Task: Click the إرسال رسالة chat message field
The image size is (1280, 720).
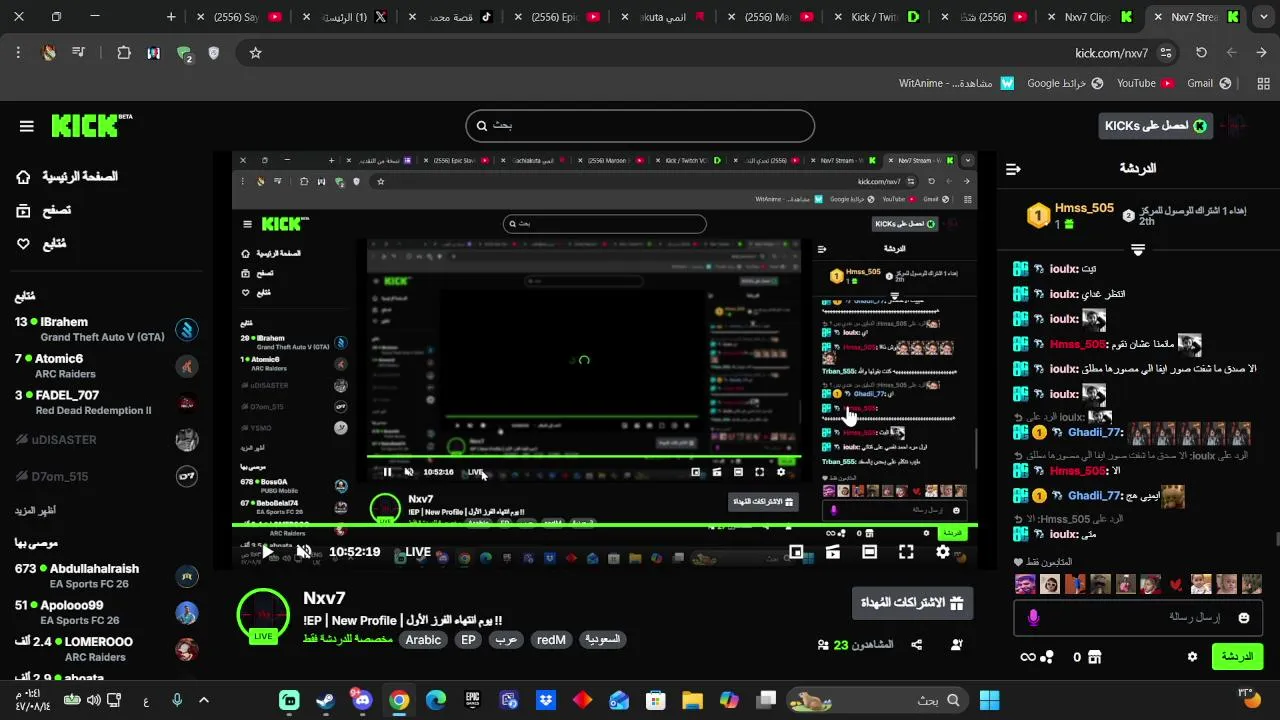Action: 1138,618
